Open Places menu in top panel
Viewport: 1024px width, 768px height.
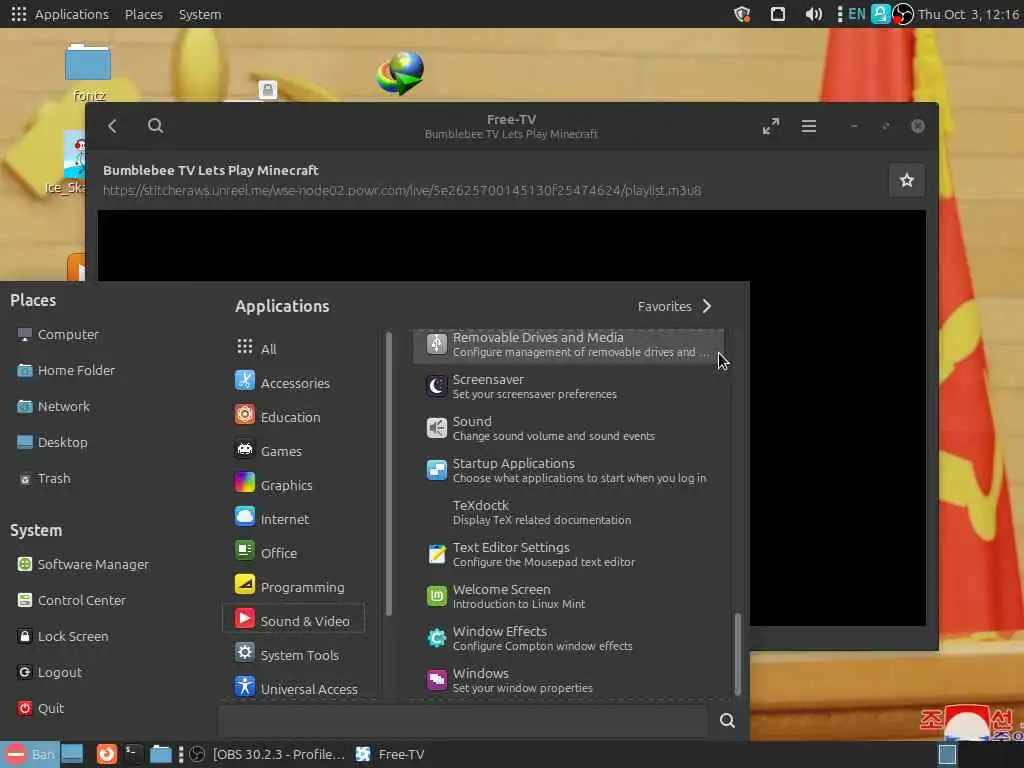coord(144,14)
